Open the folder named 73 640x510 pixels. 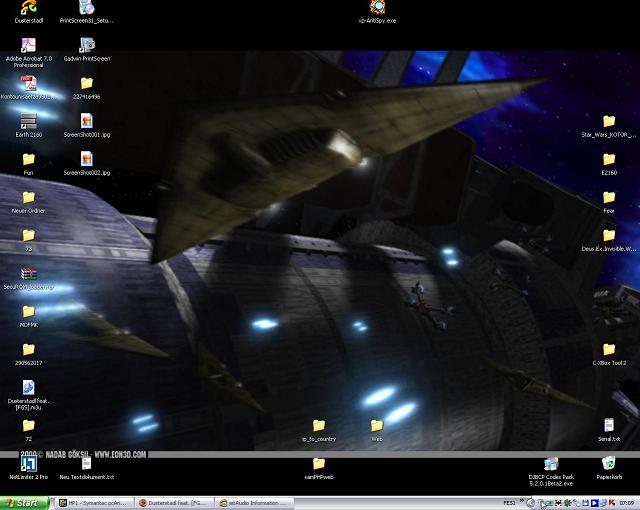29,235
